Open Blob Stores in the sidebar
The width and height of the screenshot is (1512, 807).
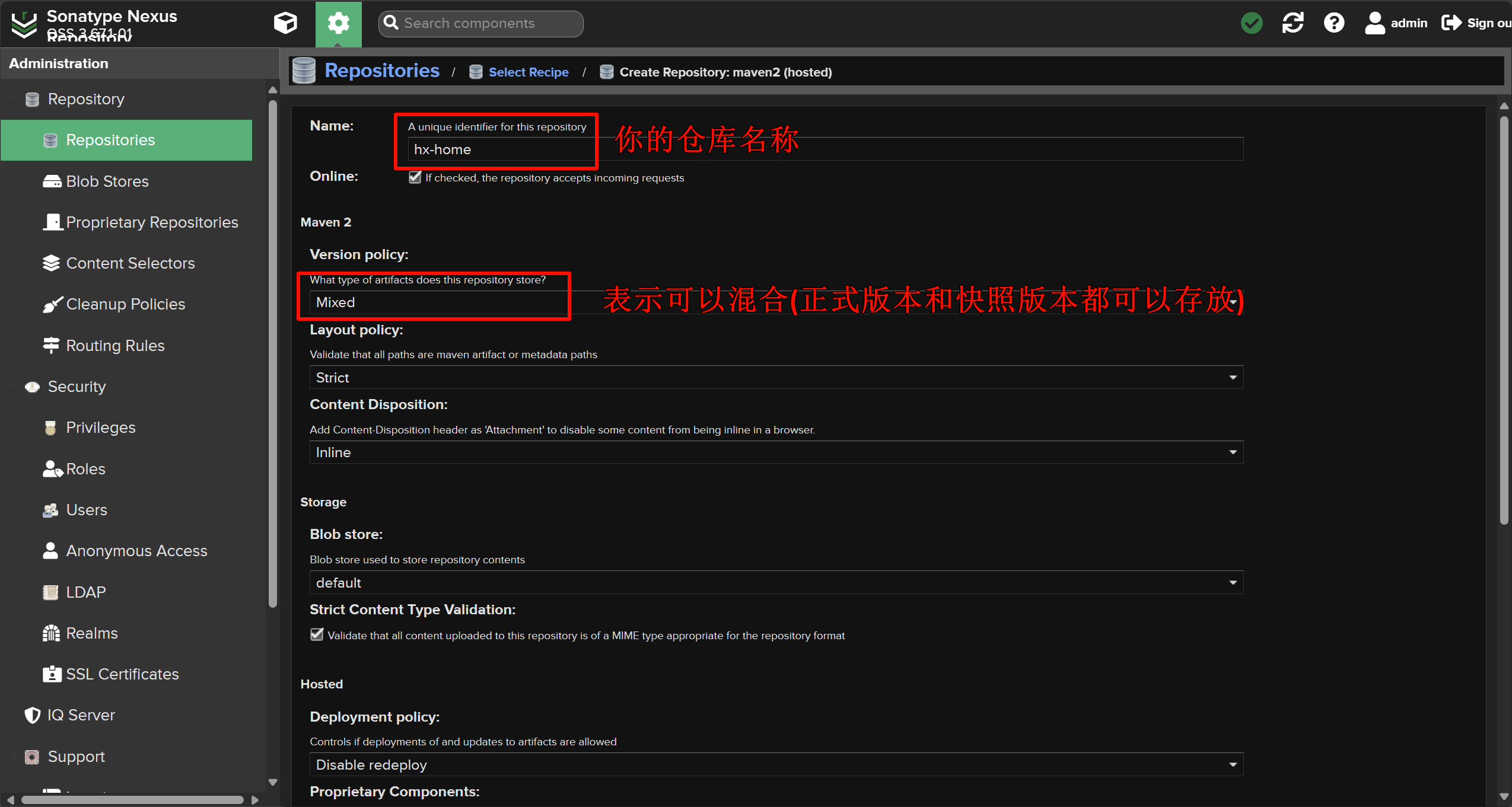[x=107, y=181]
